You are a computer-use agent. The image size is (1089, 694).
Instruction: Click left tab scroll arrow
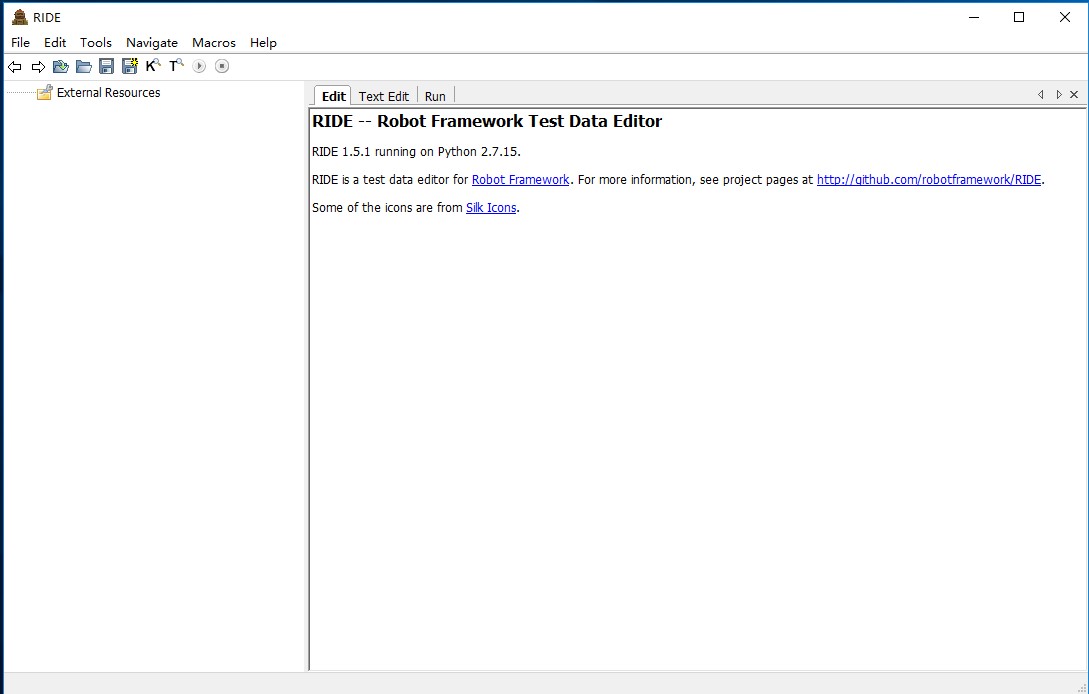pos(1040,94)
